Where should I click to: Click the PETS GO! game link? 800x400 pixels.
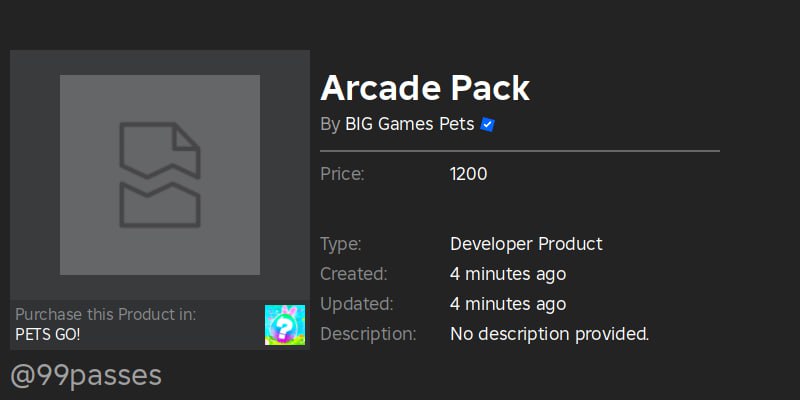point(47,335)
